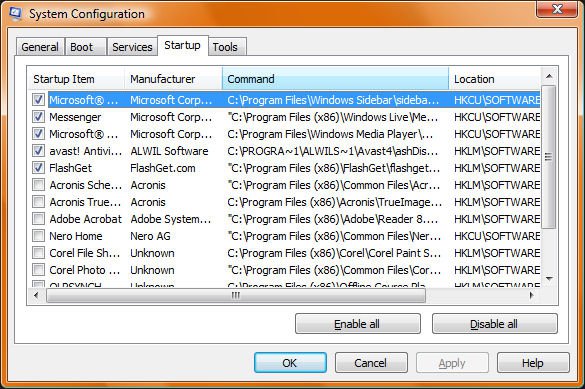Check the Corel Photo startup checkbox

click(x=38, y=270)
